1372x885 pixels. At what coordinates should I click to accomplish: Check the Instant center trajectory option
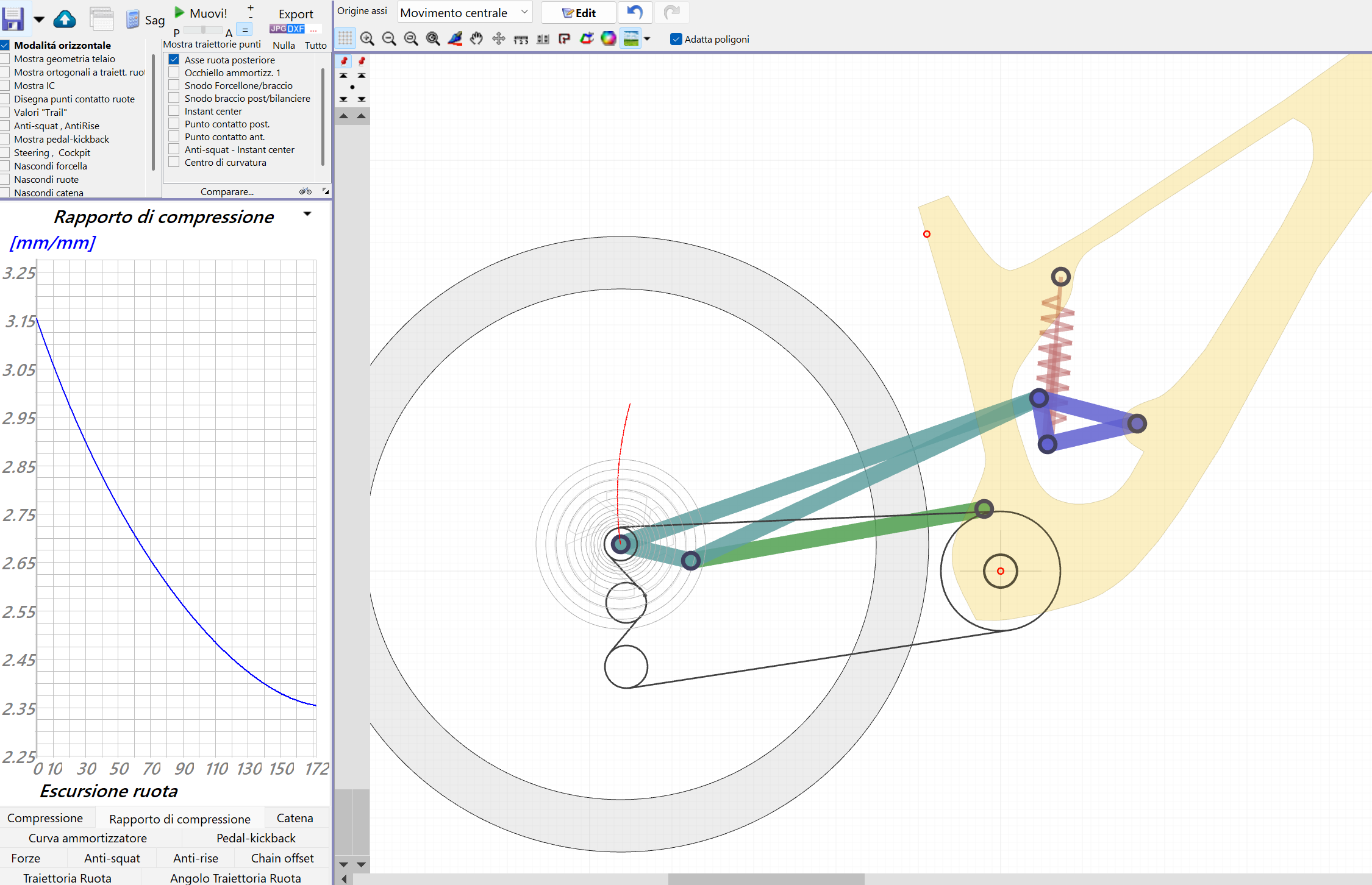click(174, 111)
